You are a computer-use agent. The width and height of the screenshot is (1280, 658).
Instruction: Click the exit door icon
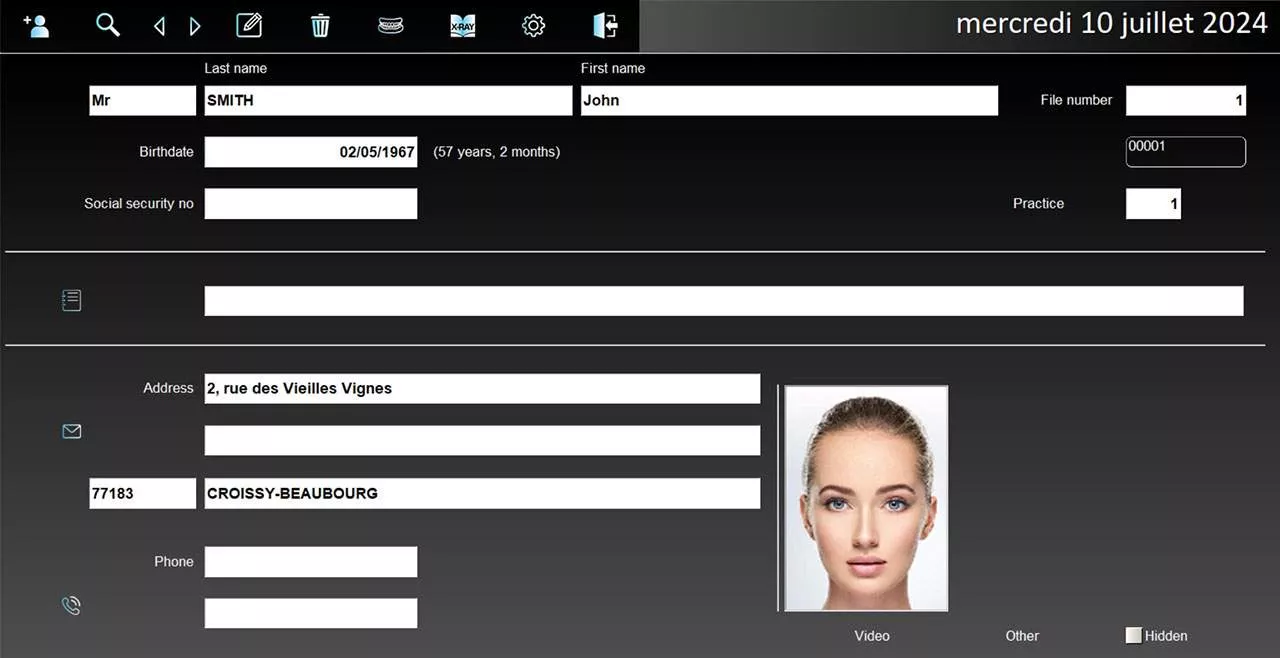(605, 26)
